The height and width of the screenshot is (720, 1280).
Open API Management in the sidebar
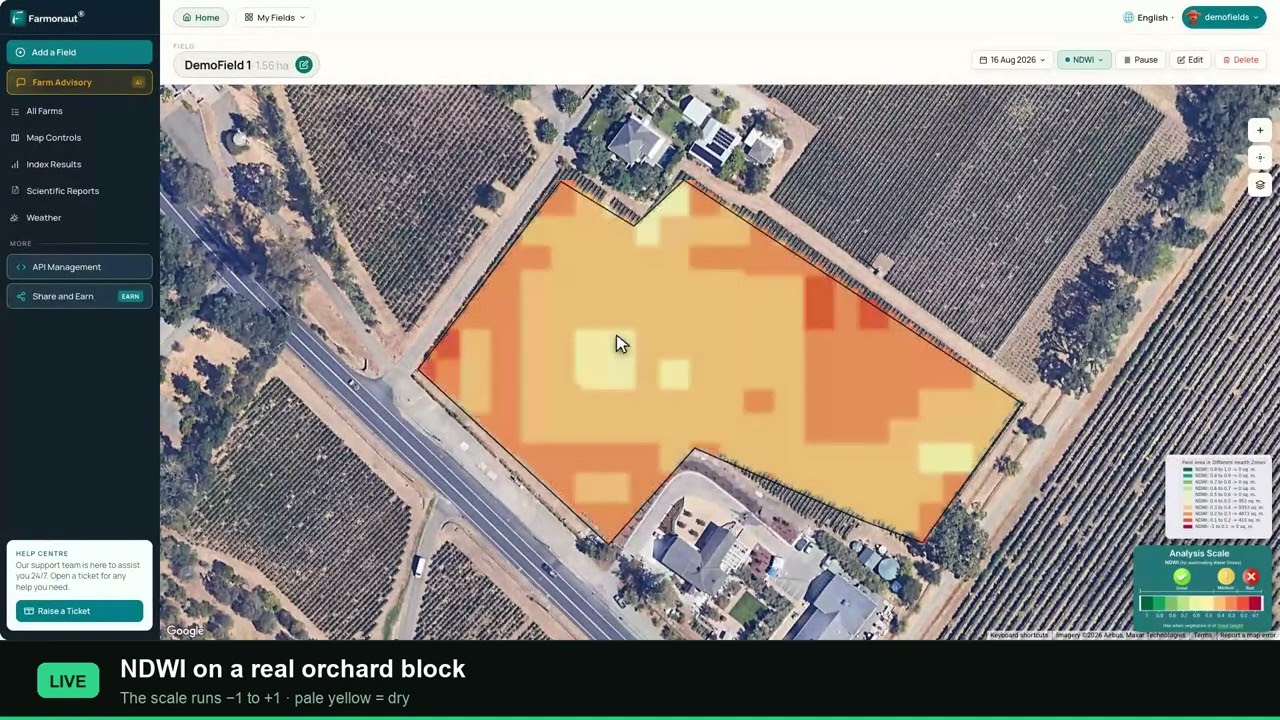[80, 267]
